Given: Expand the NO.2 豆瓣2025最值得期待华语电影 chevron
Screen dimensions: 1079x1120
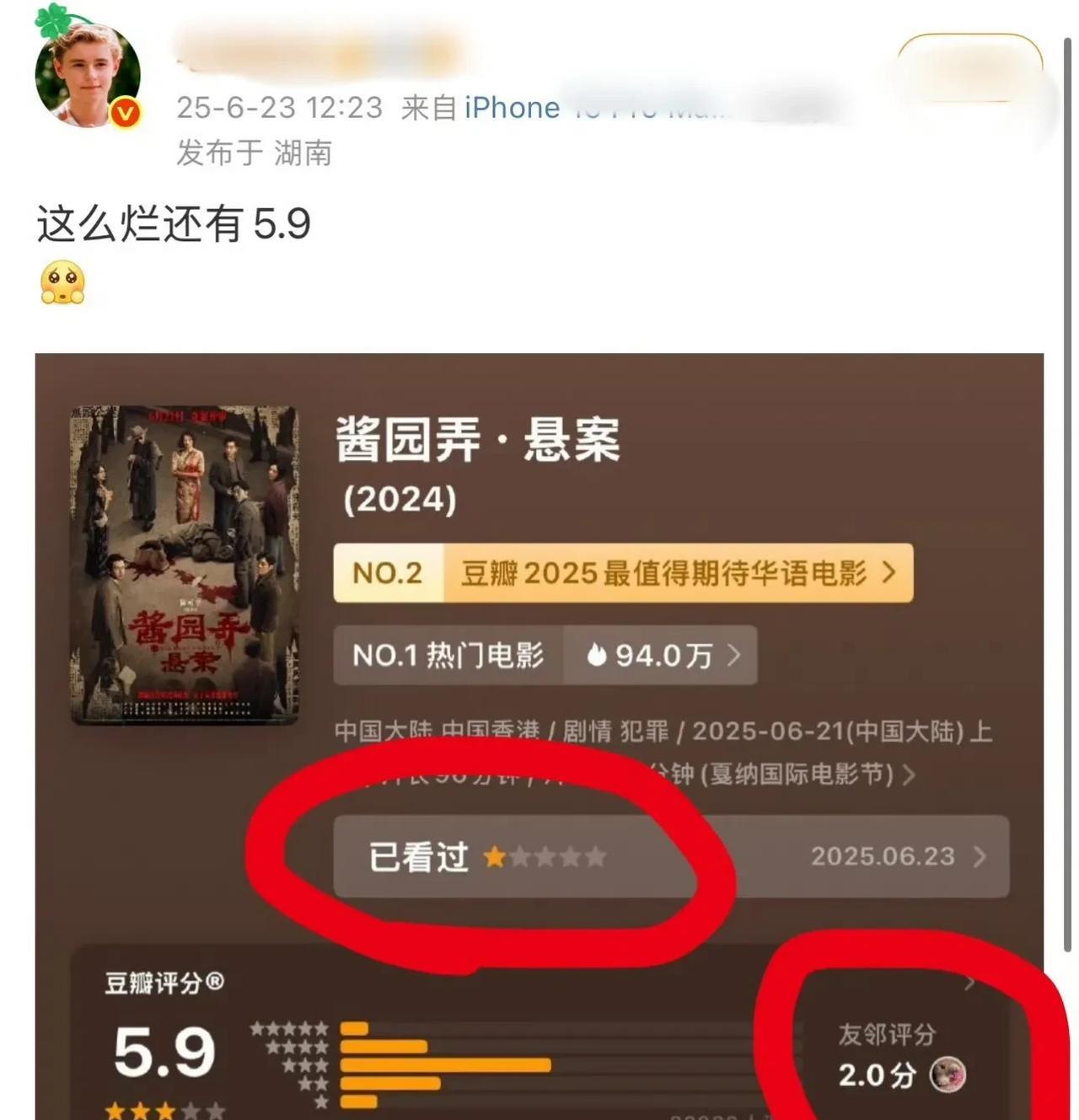Looking at the screenshot, I should (x=888, y=573).
